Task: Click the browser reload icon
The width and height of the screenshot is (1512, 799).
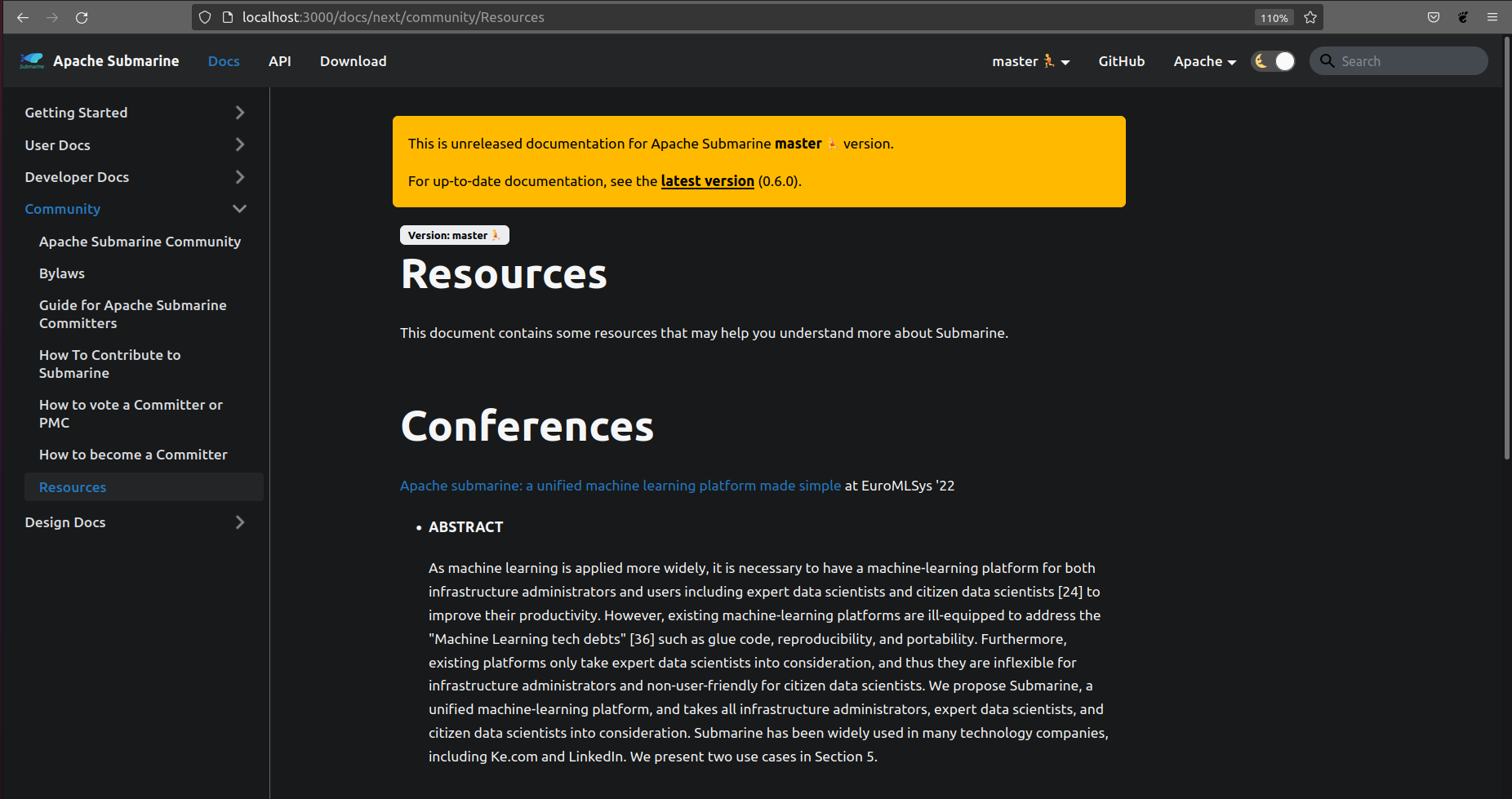Action: tap(81, 16)
